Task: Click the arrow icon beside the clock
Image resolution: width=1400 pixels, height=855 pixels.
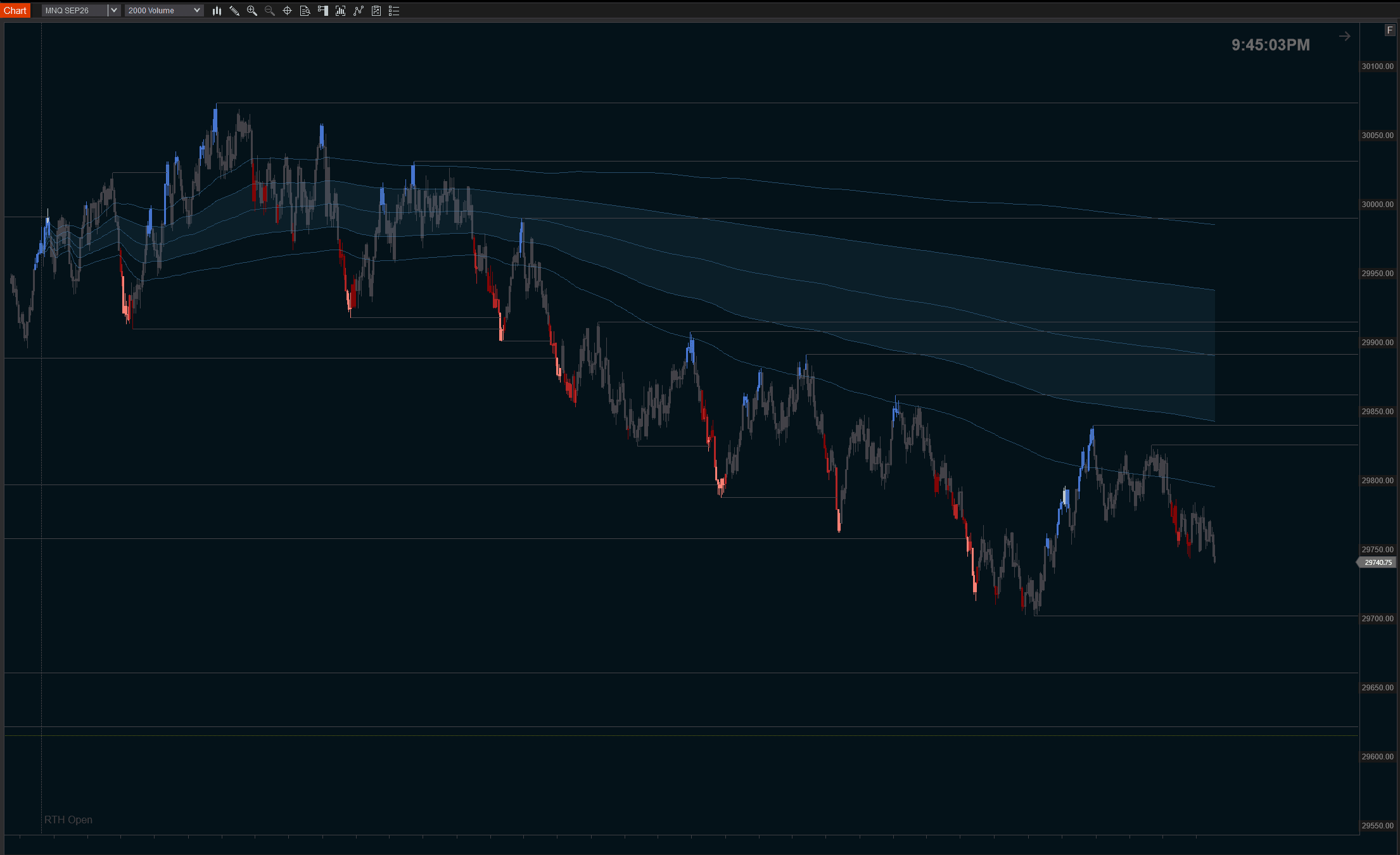Action: 1344,37
